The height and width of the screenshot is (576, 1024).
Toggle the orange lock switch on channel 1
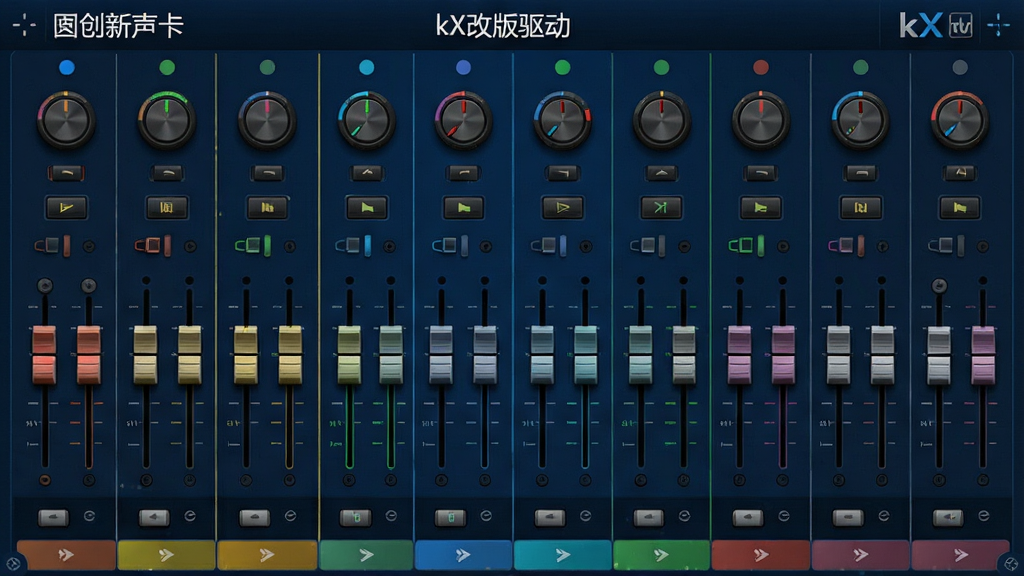53,246
